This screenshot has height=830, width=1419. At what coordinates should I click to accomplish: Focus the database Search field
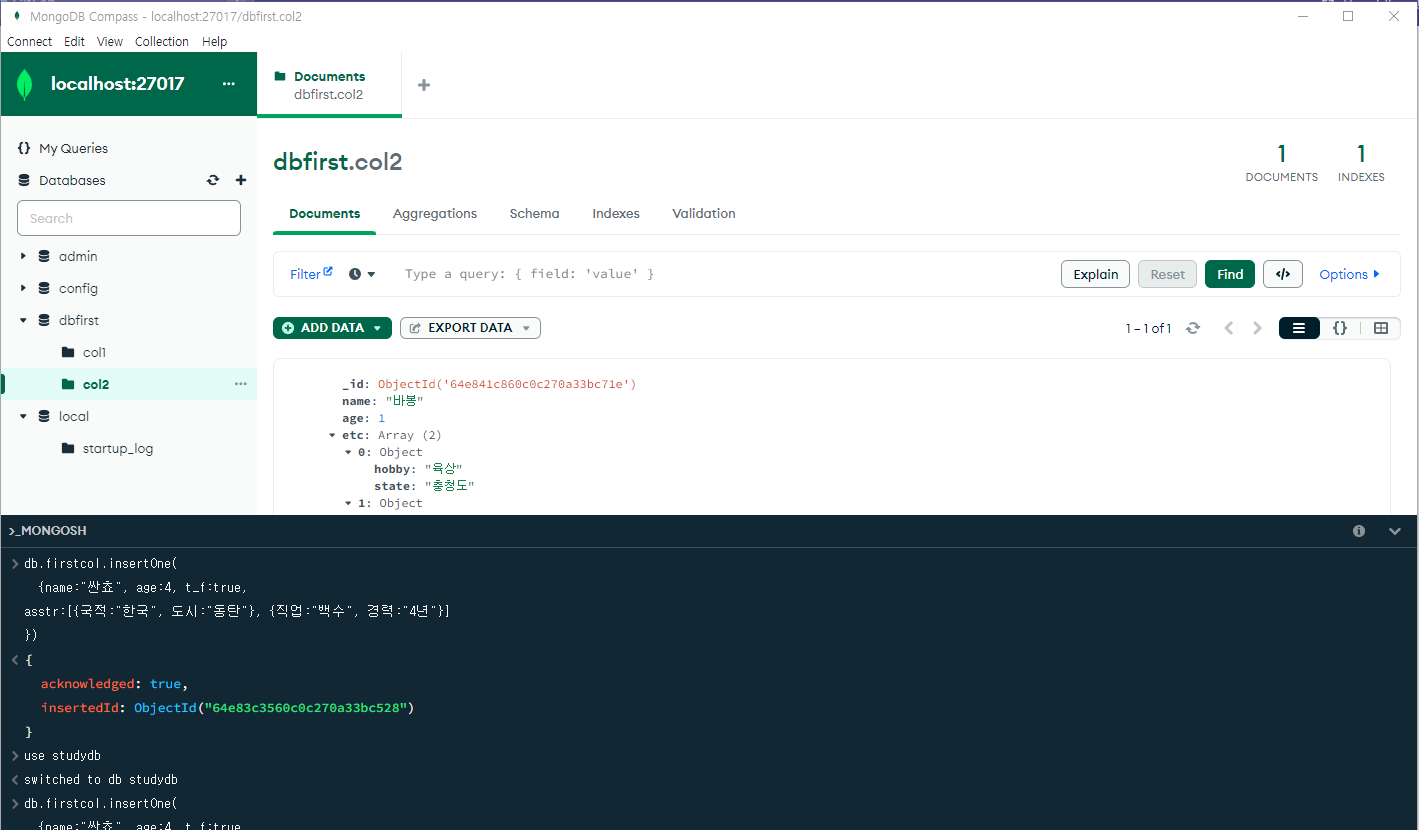click(129, 218)
